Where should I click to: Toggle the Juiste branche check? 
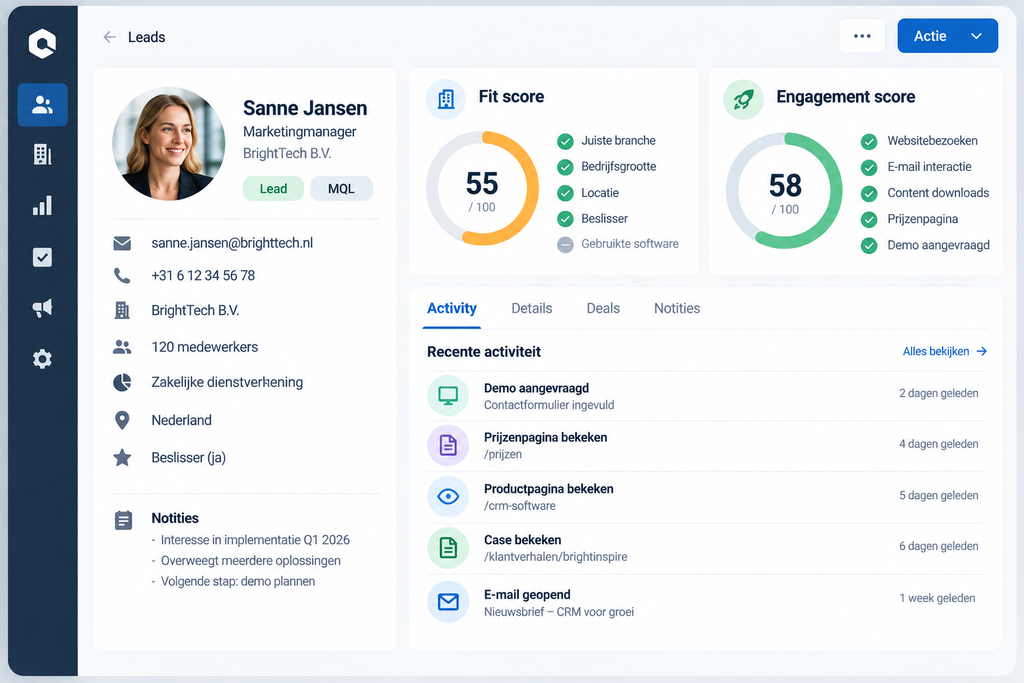click(566, 141)
